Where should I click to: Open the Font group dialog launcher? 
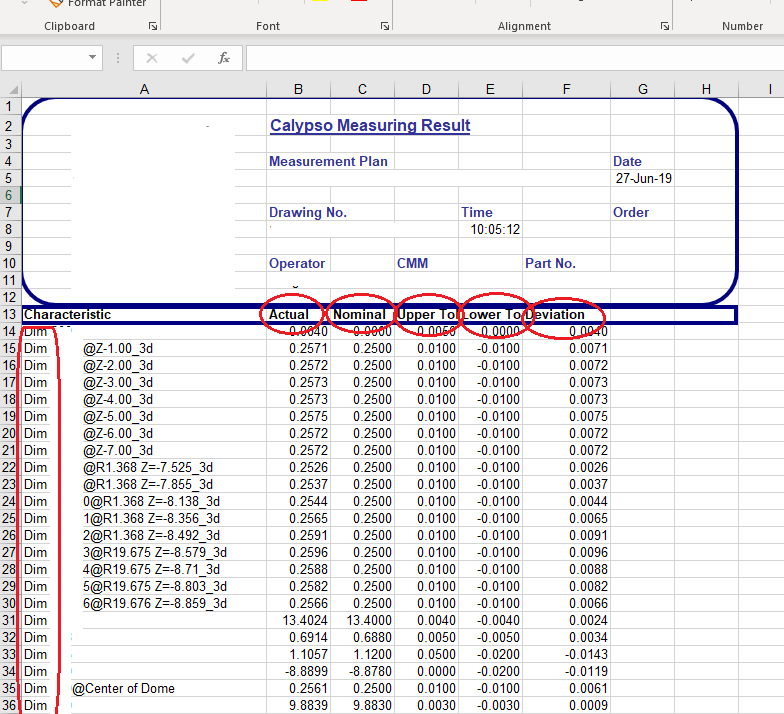click(x=384, y=26)
